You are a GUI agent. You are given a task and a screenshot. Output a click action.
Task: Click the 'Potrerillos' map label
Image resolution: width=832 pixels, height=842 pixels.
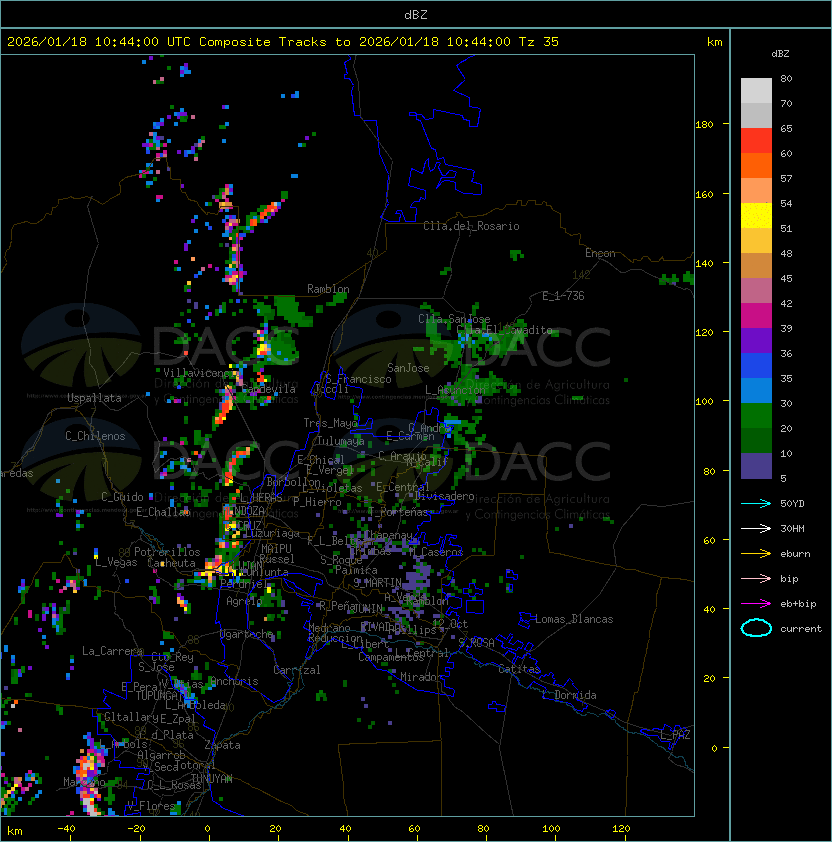click(x=167, y=552)
